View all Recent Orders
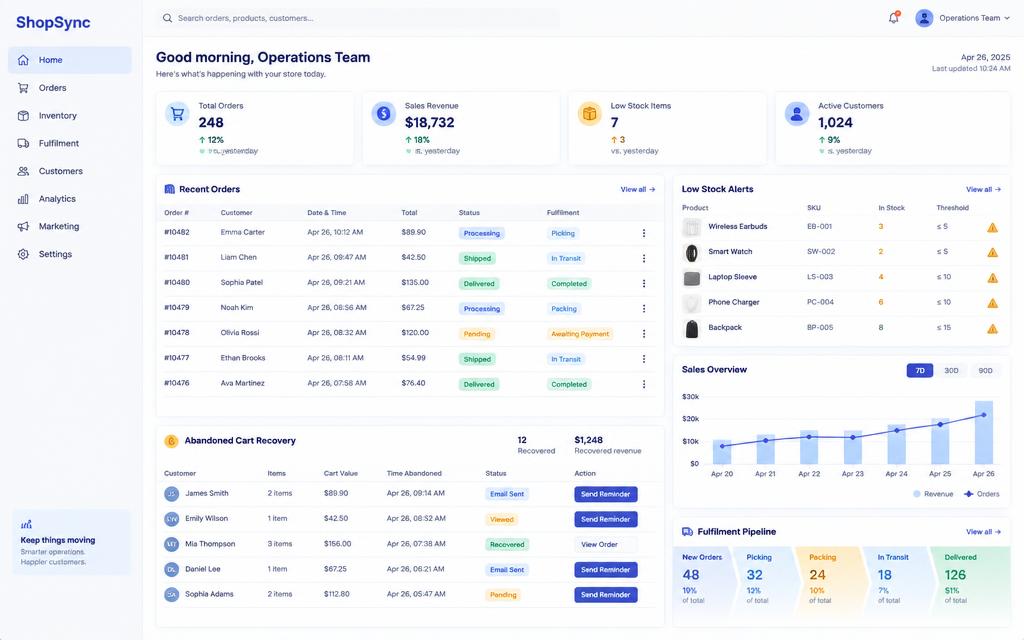The image size is (1024, 640). [x=637, y=189]
